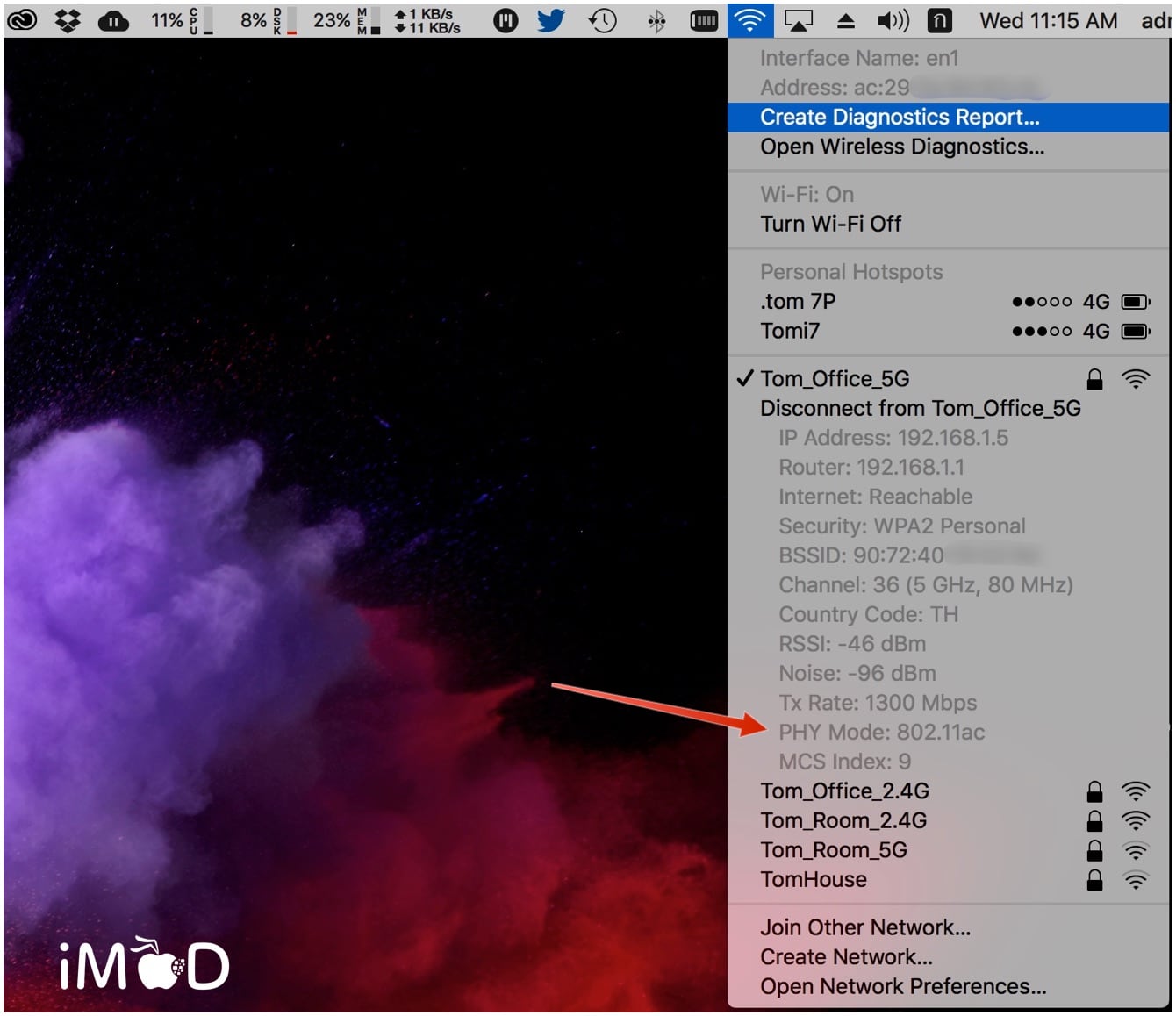Click Open Network Preferences
Image resolution: width=1176 pixels, height=1016 pixels.
click(x=902, y=986)
